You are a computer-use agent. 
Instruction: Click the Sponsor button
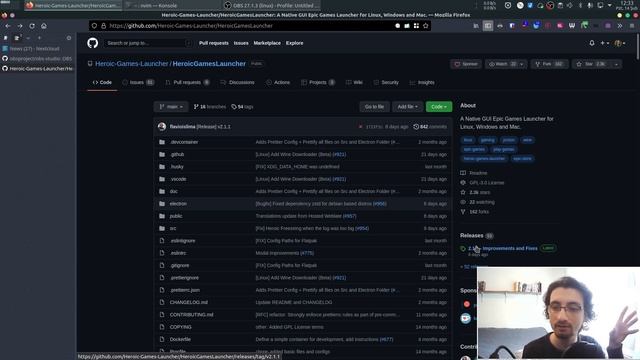point(466,64)
